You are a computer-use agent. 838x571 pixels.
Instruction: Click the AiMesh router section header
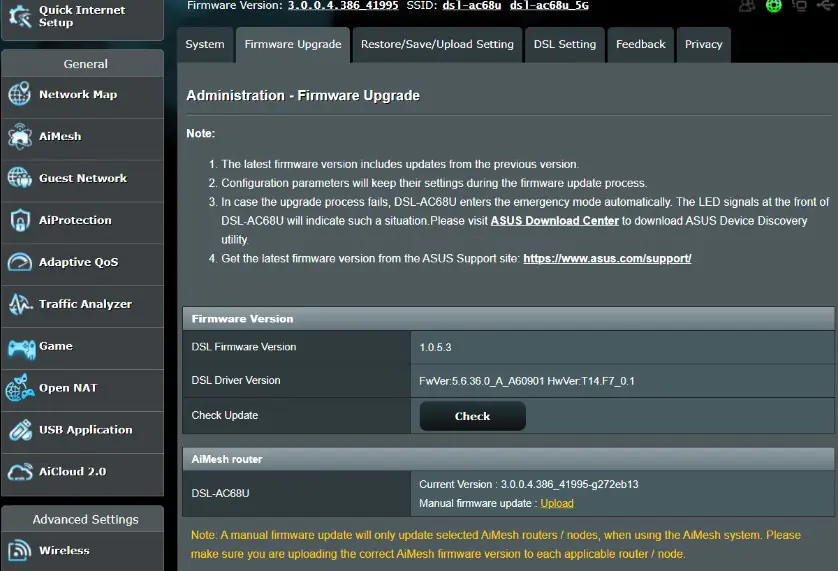coord(508,459)
